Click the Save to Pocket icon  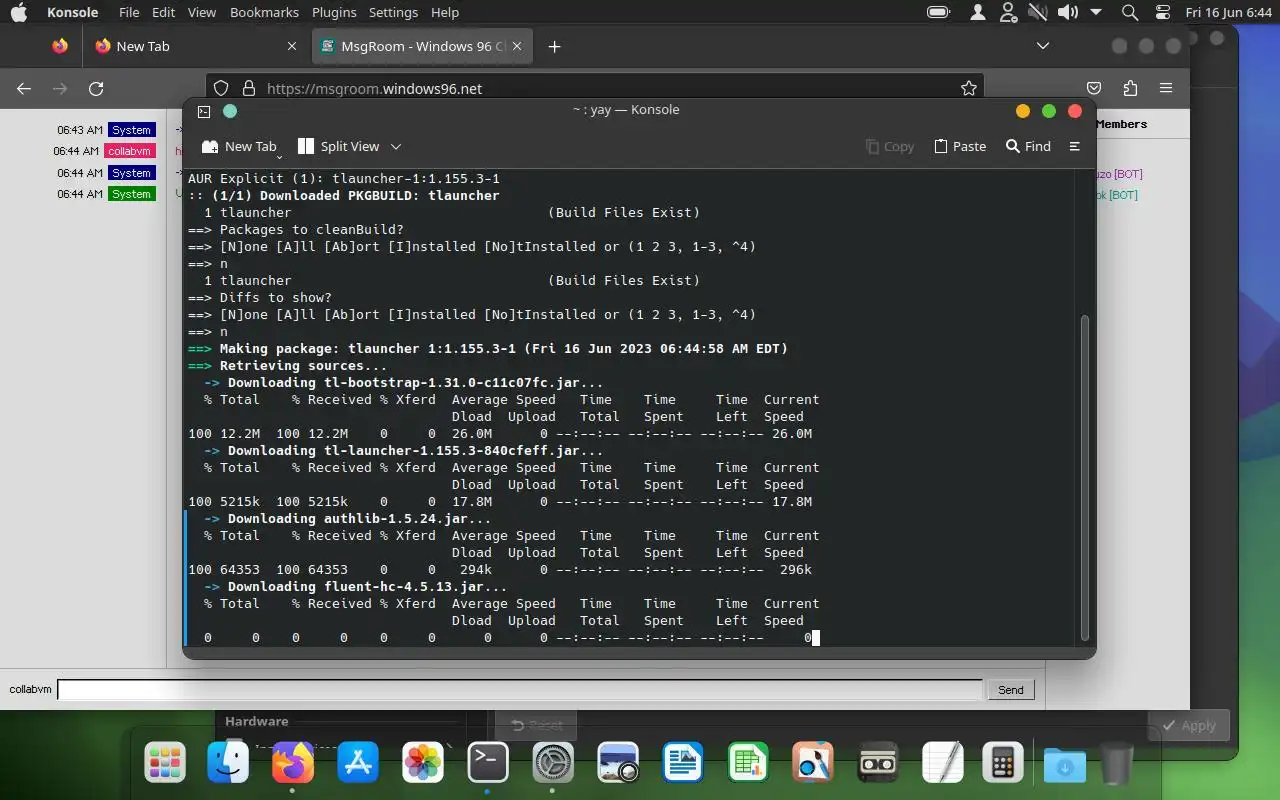tap(1094, 88)
